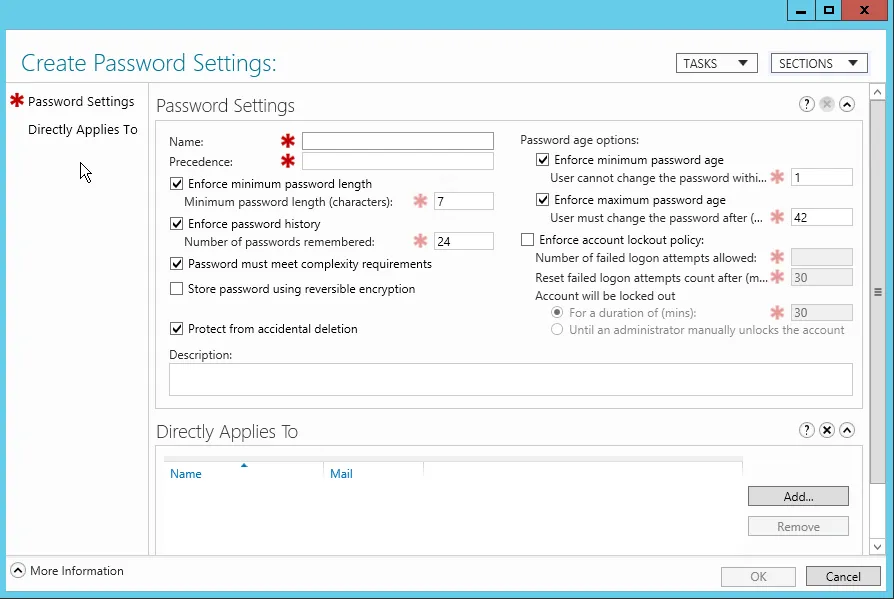Edit minimum password age days field
The width and height of the screenshot is (894, 599).
[822, 177]
